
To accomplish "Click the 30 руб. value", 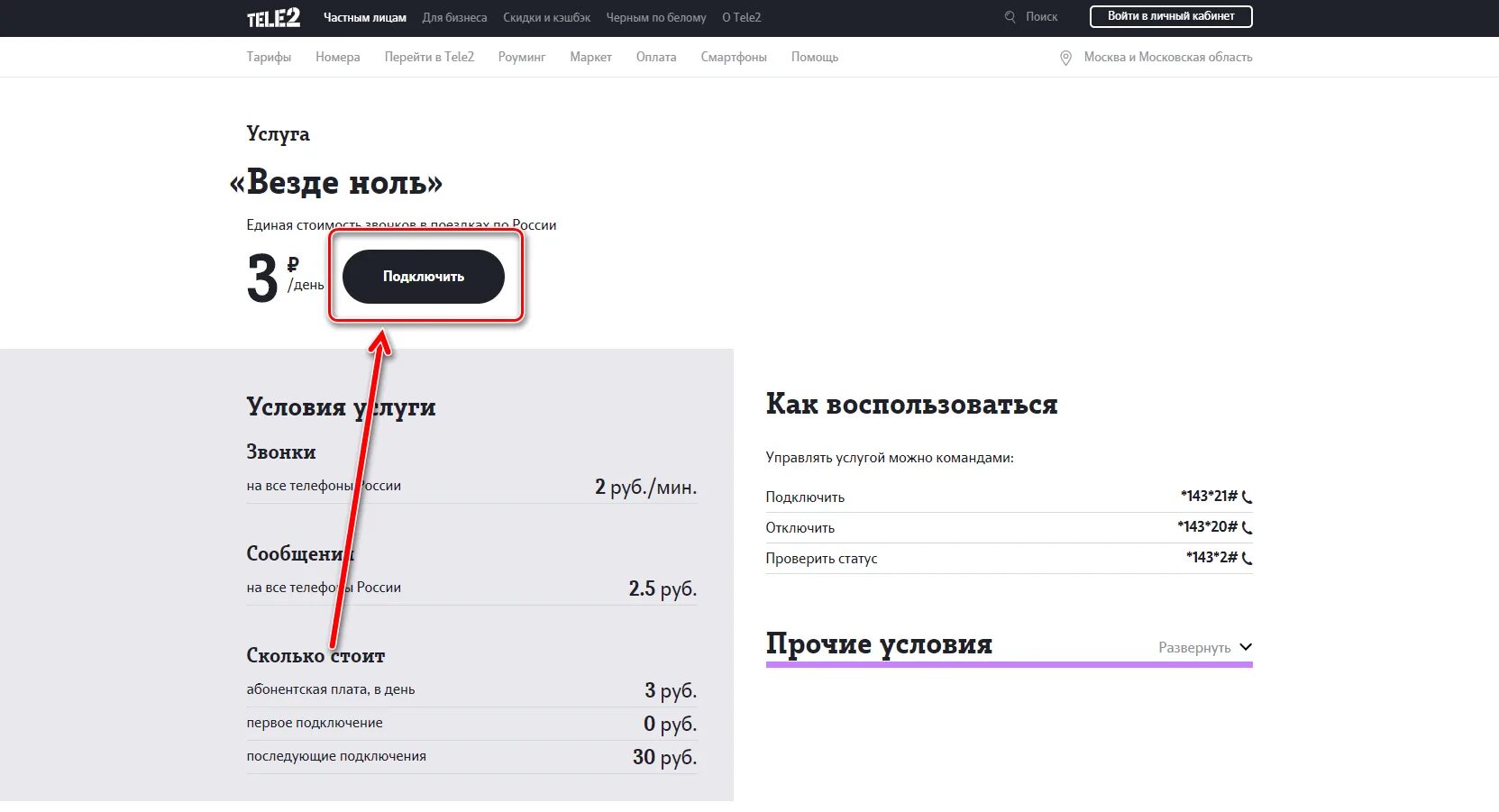I will (x=664, y=757).
